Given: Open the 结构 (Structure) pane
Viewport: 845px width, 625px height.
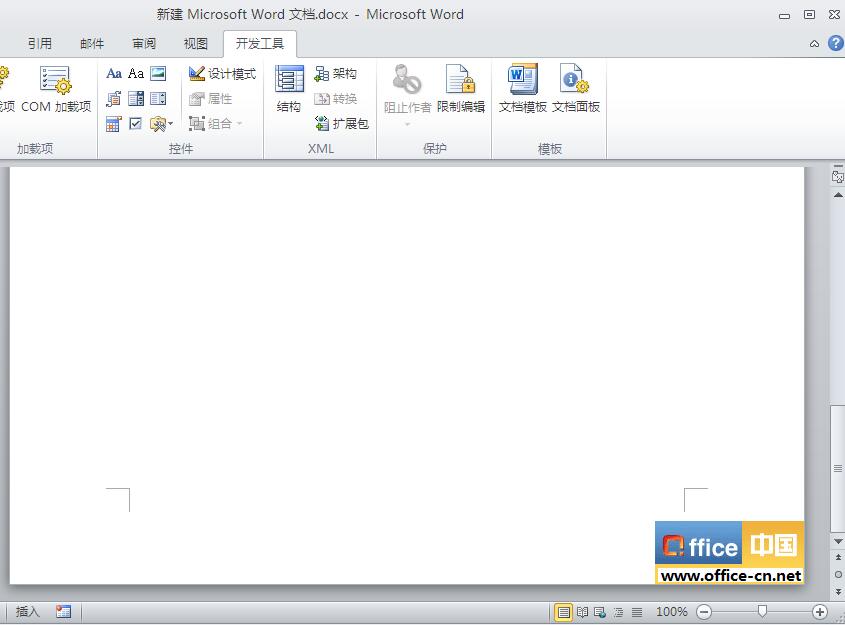Looking at the screenshot, I should pos(289,89).
